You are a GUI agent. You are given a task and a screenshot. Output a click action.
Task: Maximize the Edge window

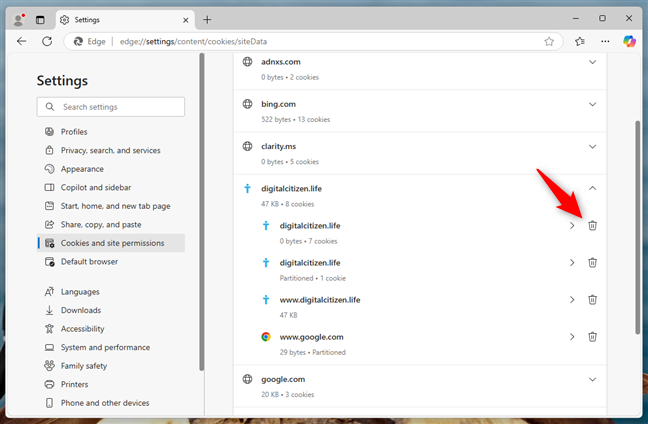coord(602,19)
